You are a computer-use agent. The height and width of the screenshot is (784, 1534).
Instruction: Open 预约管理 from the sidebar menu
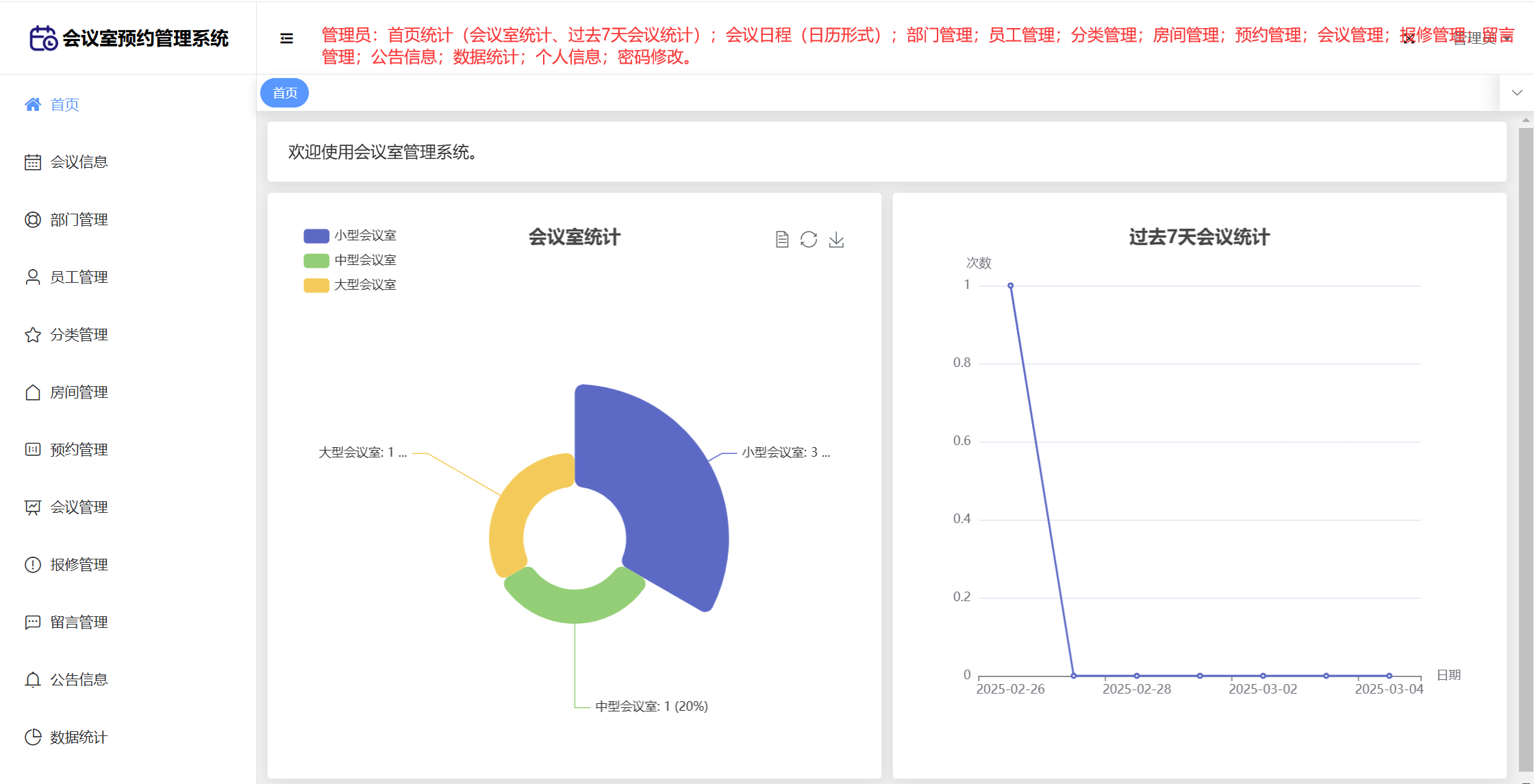tap(78, 450)
